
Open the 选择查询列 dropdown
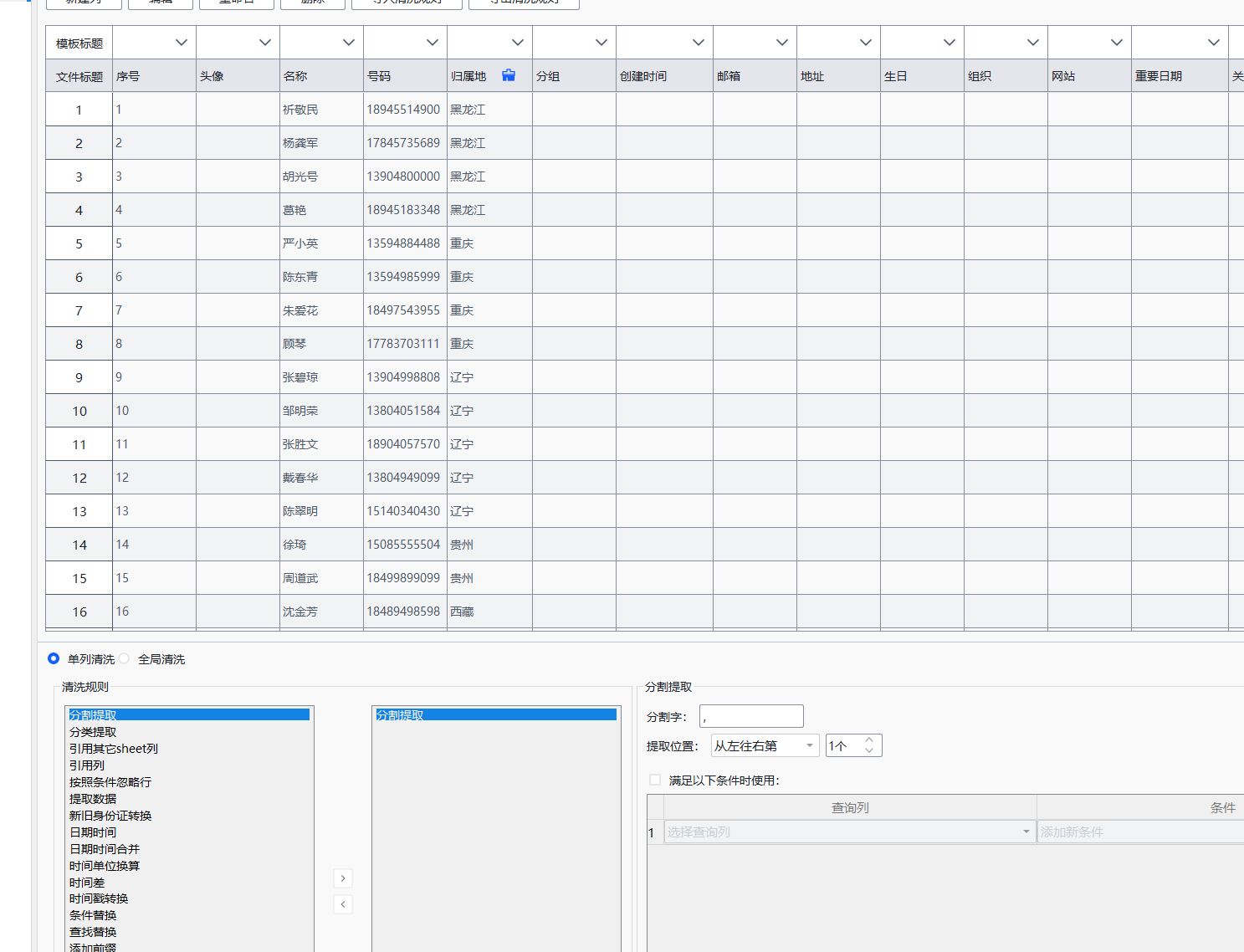849,832
